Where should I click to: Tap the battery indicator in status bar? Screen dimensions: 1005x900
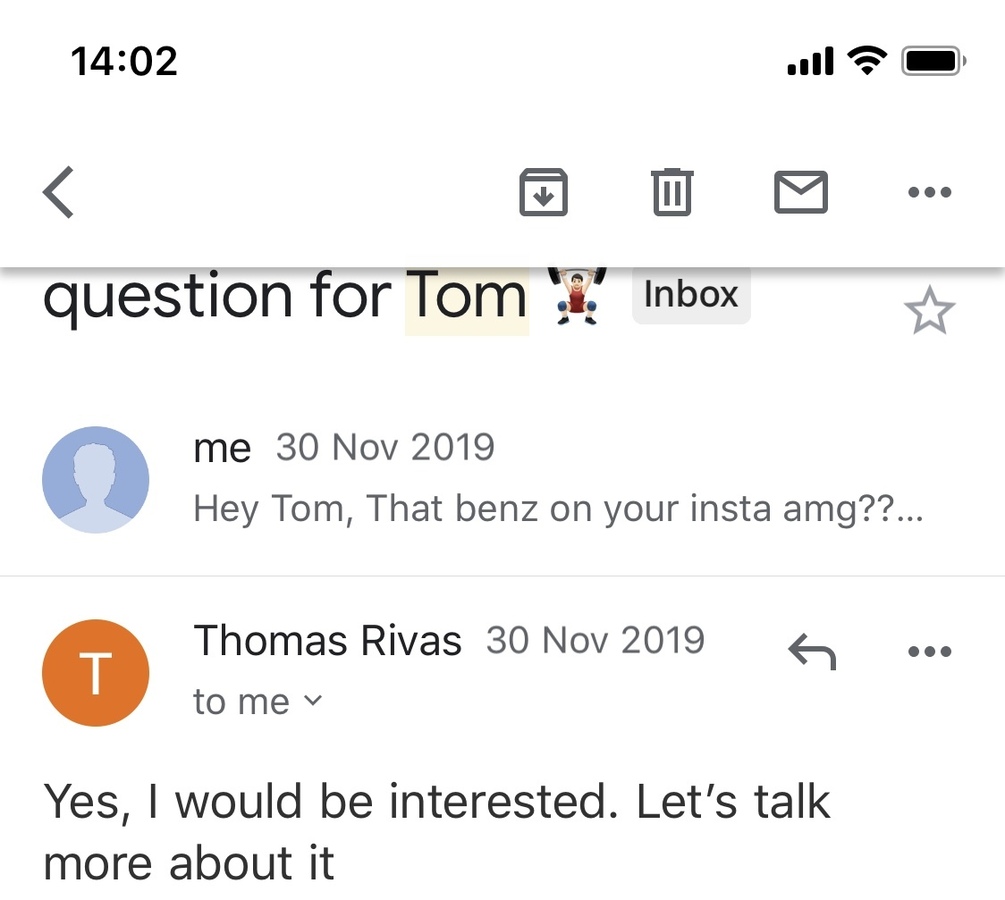[x=933, y=62]
